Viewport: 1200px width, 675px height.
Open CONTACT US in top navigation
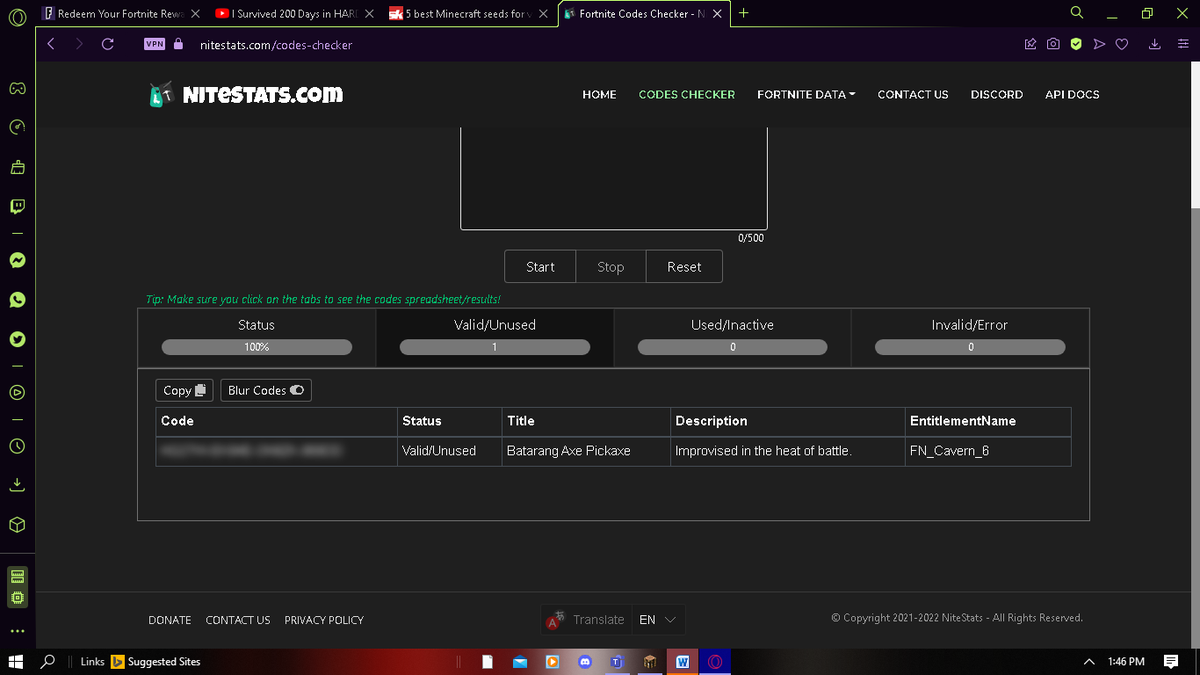(x=913, y=94)
